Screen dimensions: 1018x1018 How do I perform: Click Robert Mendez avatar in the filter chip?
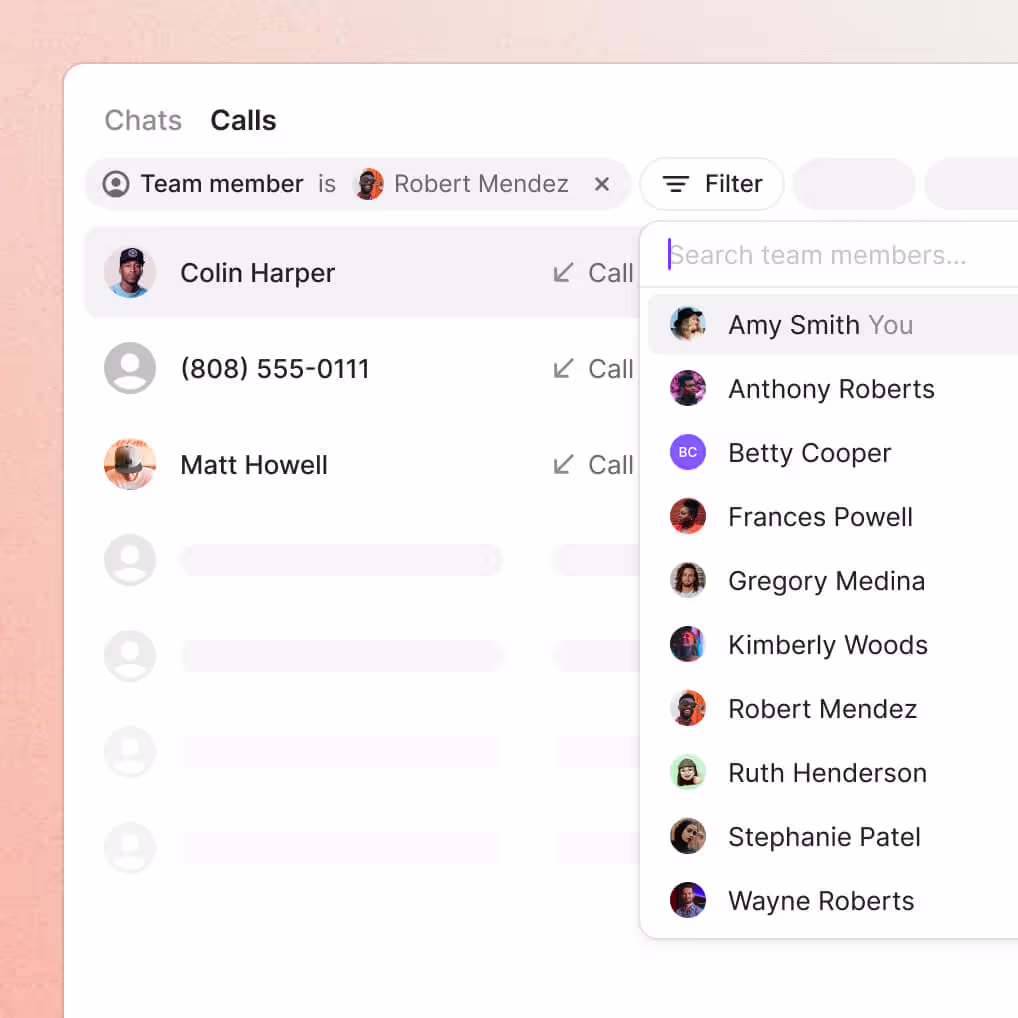pyautogui.click(x=369, y=184)
